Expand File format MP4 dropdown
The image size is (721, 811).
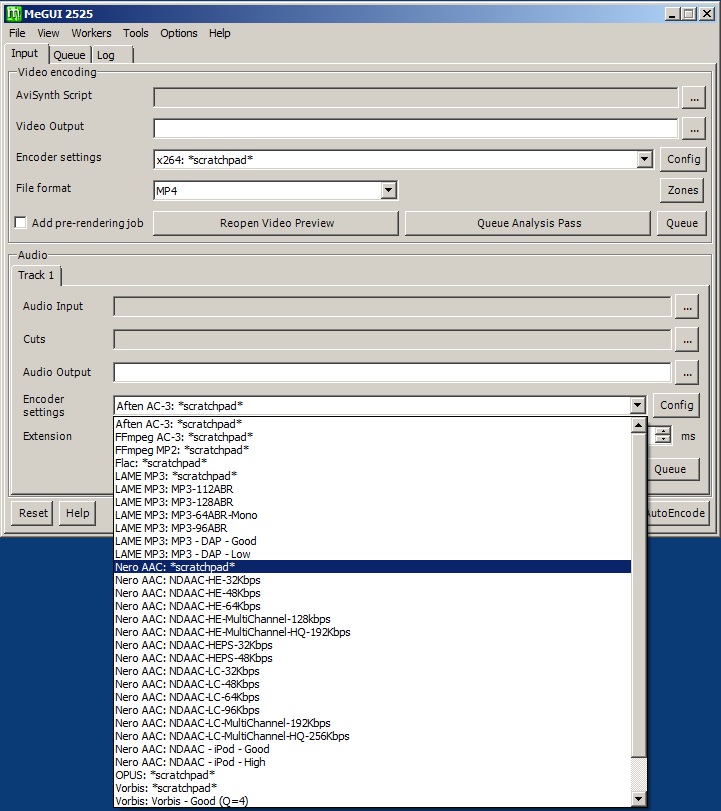[388, 190]
